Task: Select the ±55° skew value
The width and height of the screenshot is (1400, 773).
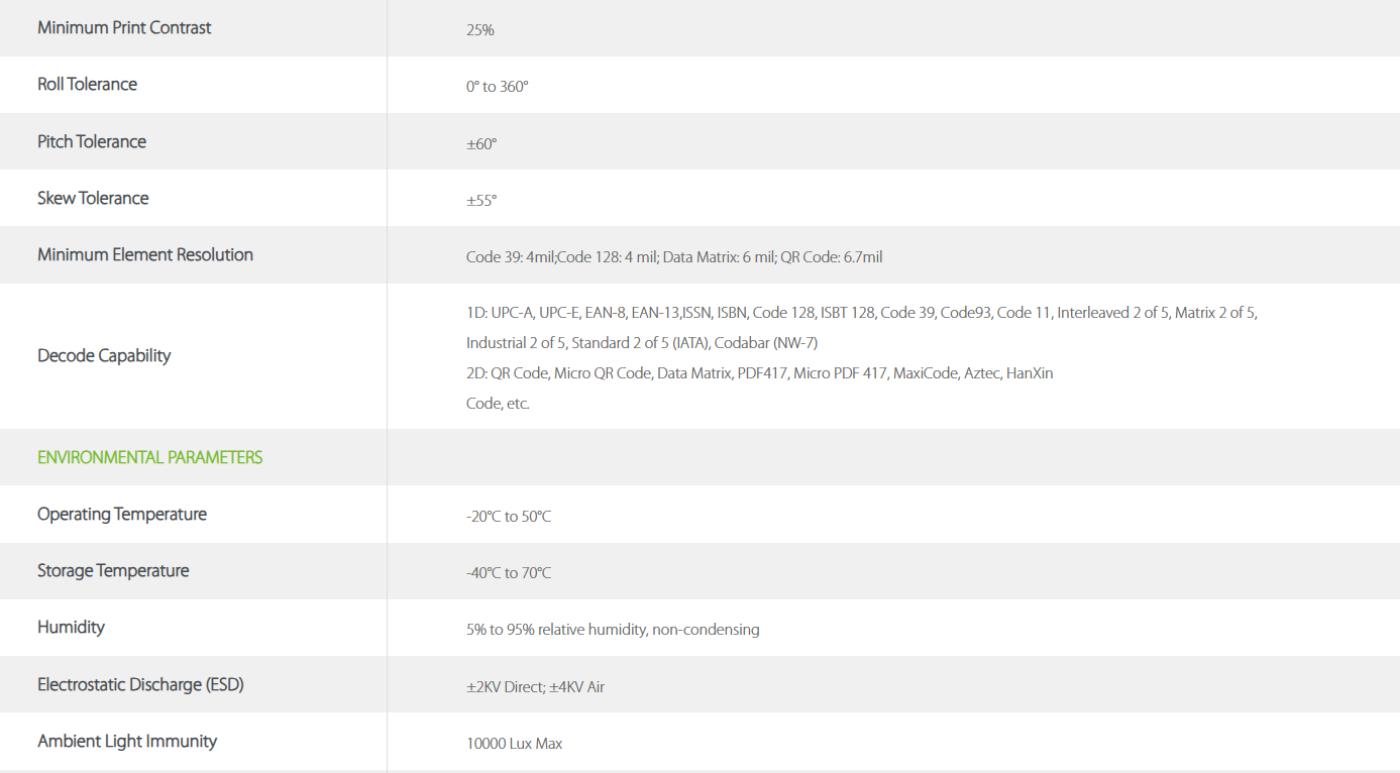Action: pos(481,201)
